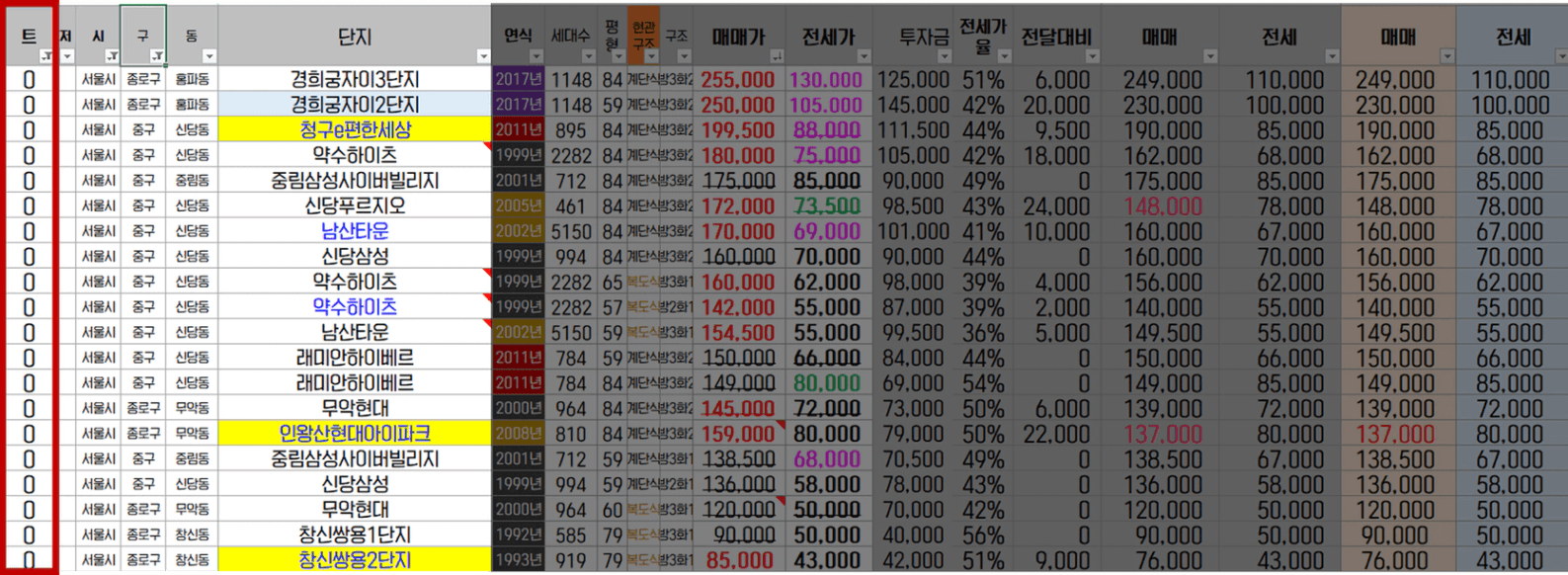Select the 180,000 sale price cell
The height and width of the screenshot is (575, 1568).
[740, 155]
